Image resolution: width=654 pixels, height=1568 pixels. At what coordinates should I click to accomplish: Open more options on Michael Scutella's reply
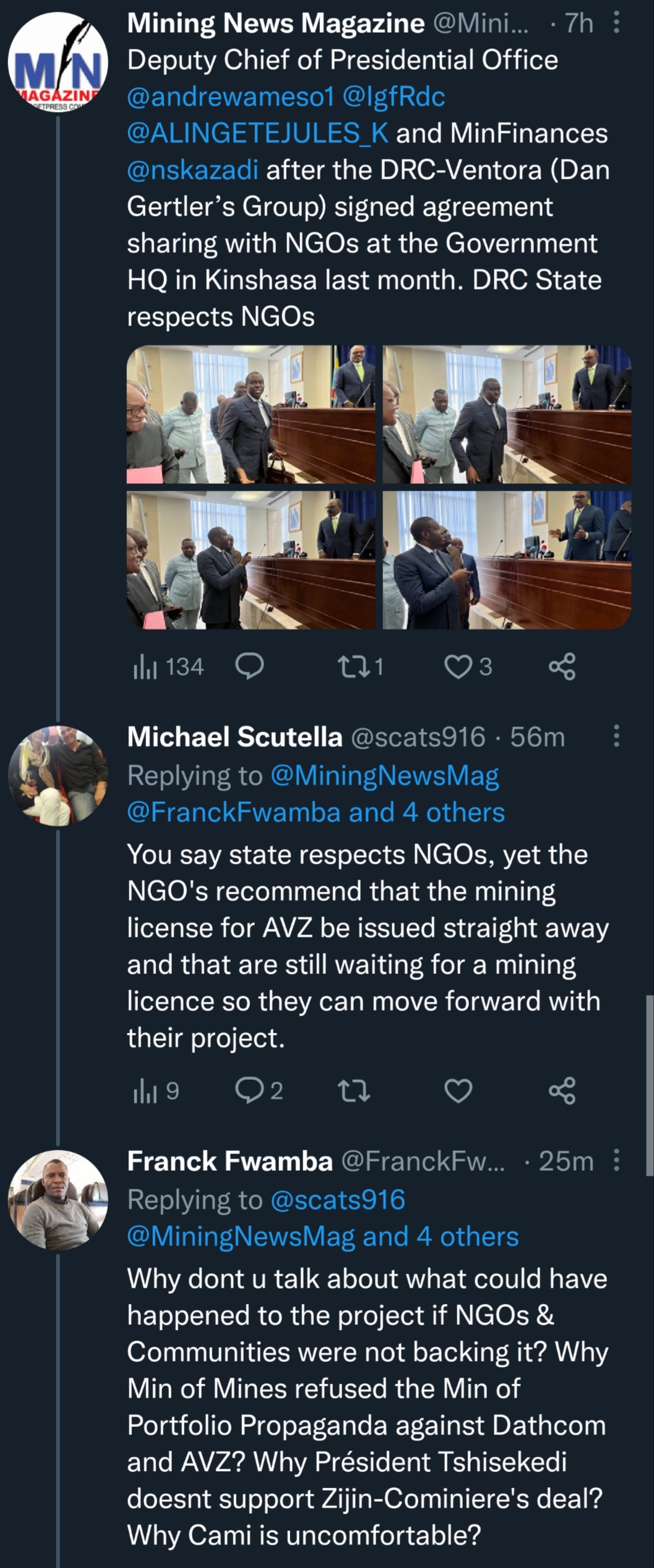(x=616, y=736)
